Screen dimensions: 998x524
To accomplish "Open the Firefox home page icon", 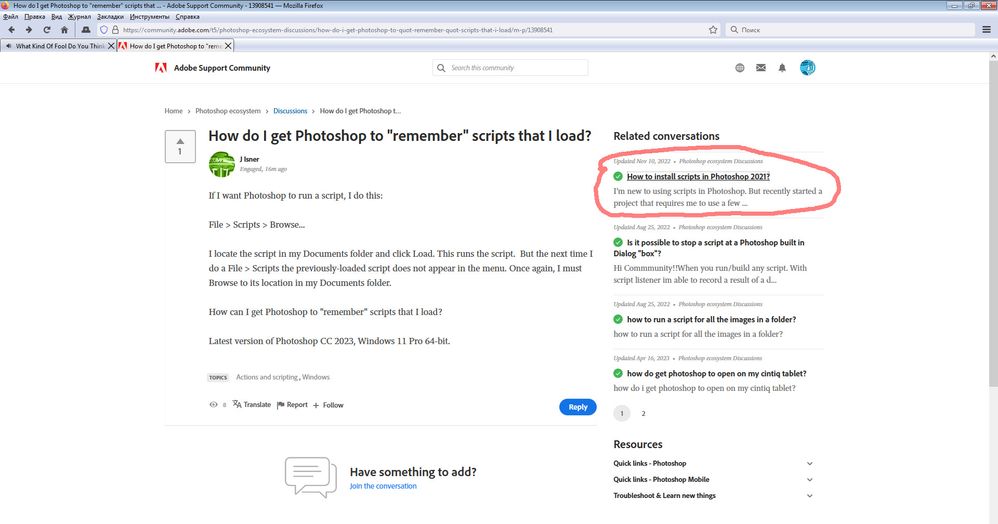I will (64, 30).
